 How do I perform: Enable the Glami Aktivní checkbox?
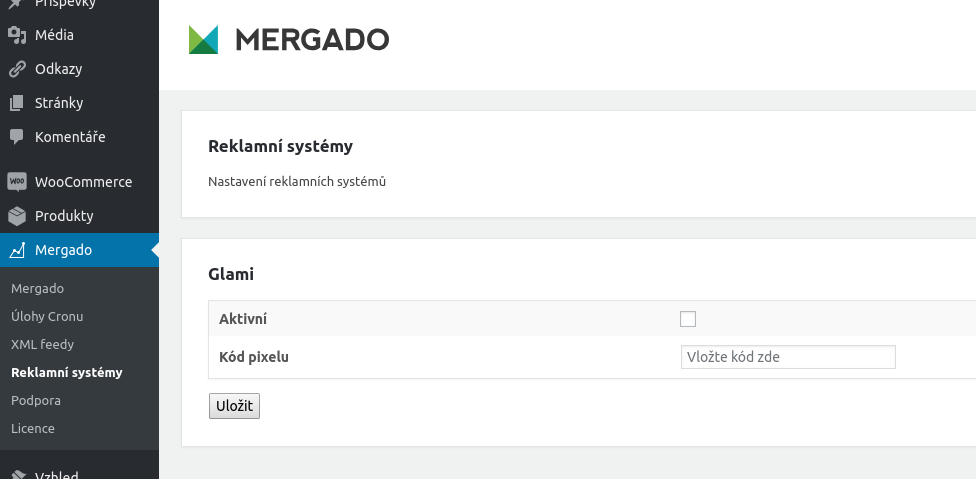(x=688, y=319)
